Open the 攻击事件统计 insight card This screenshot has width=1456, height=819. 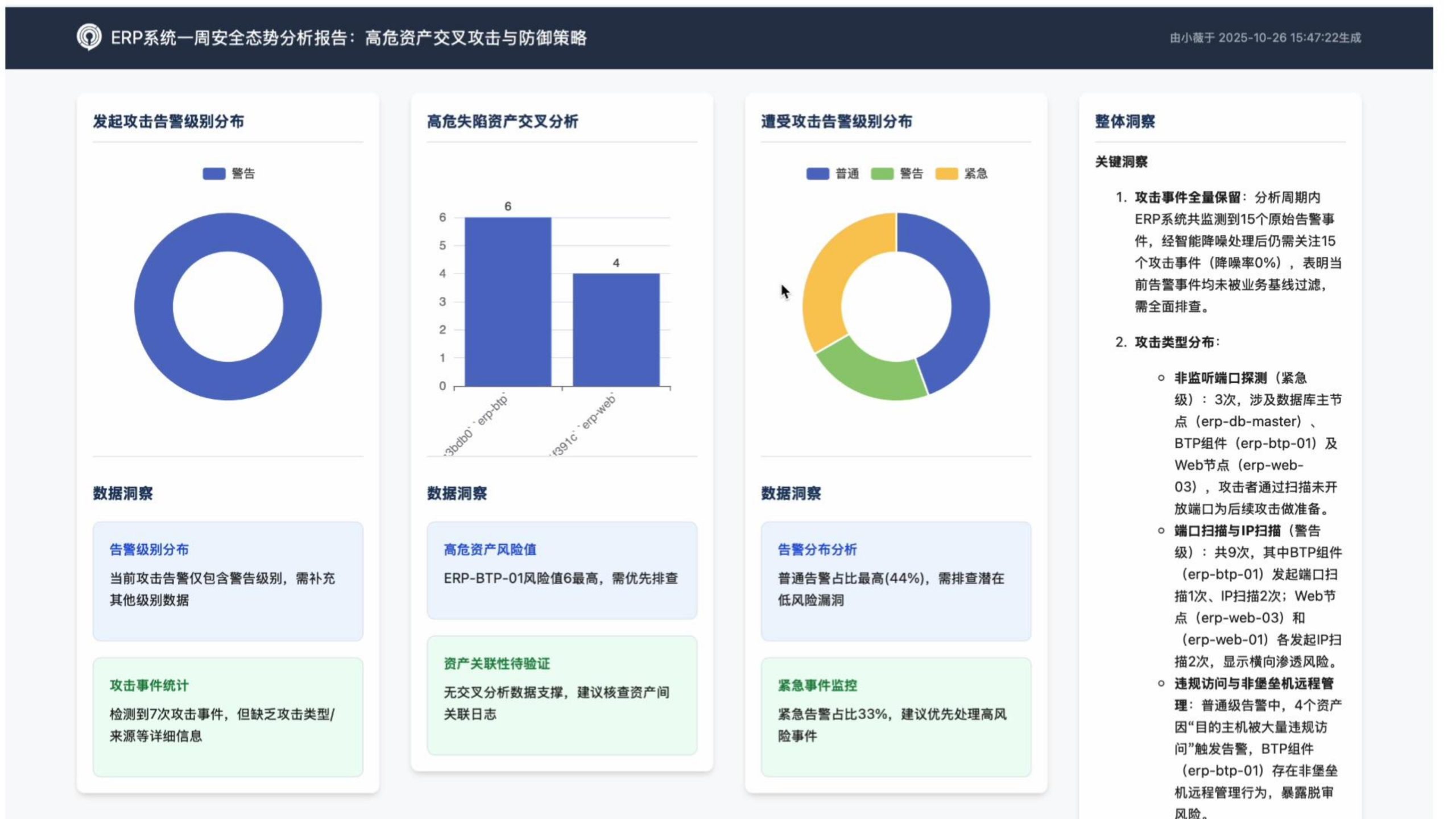pyautogui.click(x=227, y=717)
